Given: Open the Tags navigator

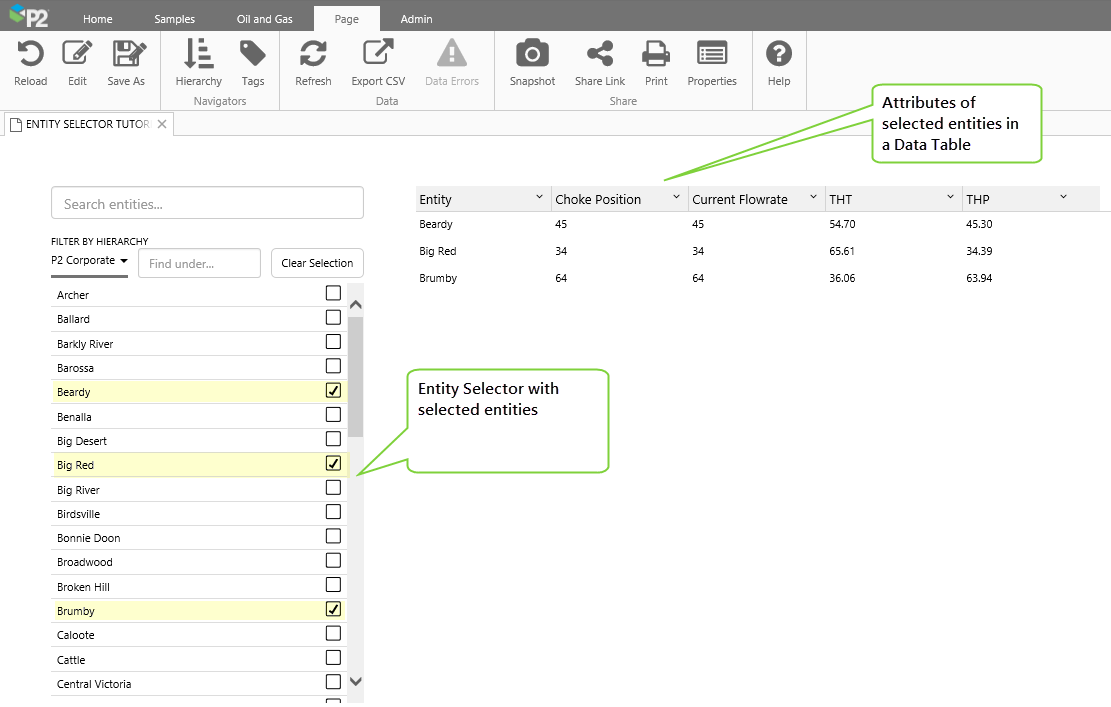Looking at the screenshot, I should click(x=253, y=55).
